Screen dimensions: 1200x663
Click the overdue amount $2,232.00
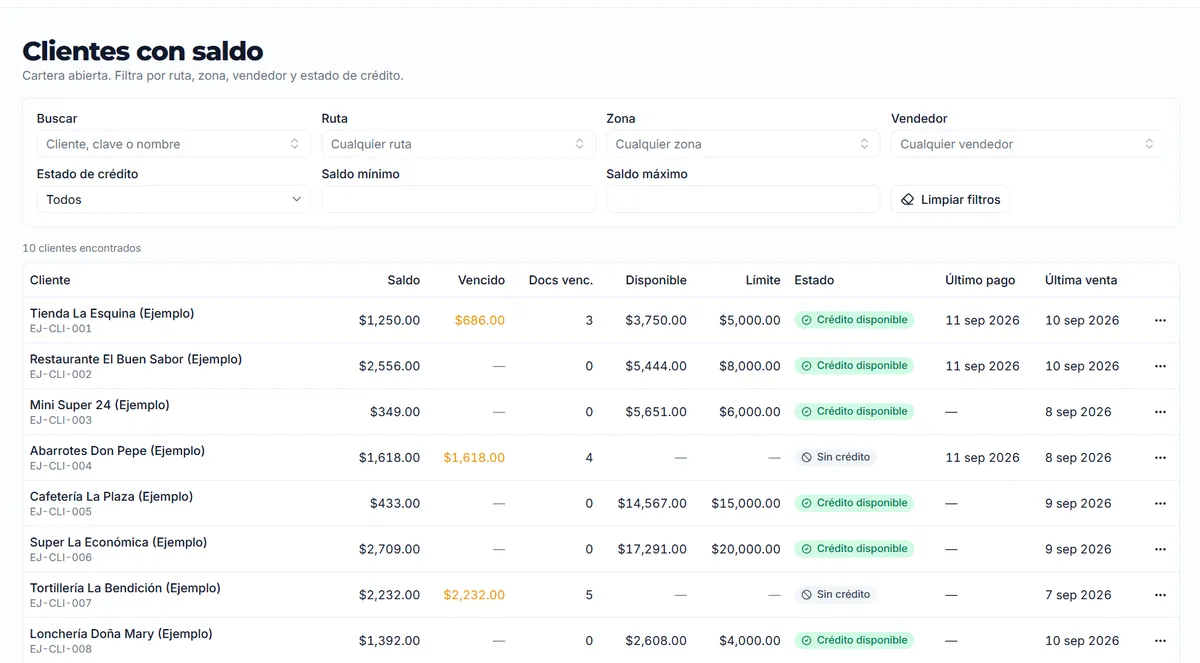[474, 595]
